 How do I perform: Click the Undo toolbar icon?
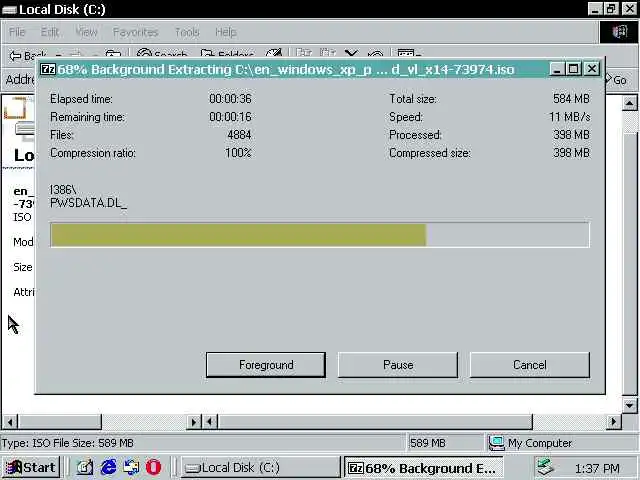376,54
